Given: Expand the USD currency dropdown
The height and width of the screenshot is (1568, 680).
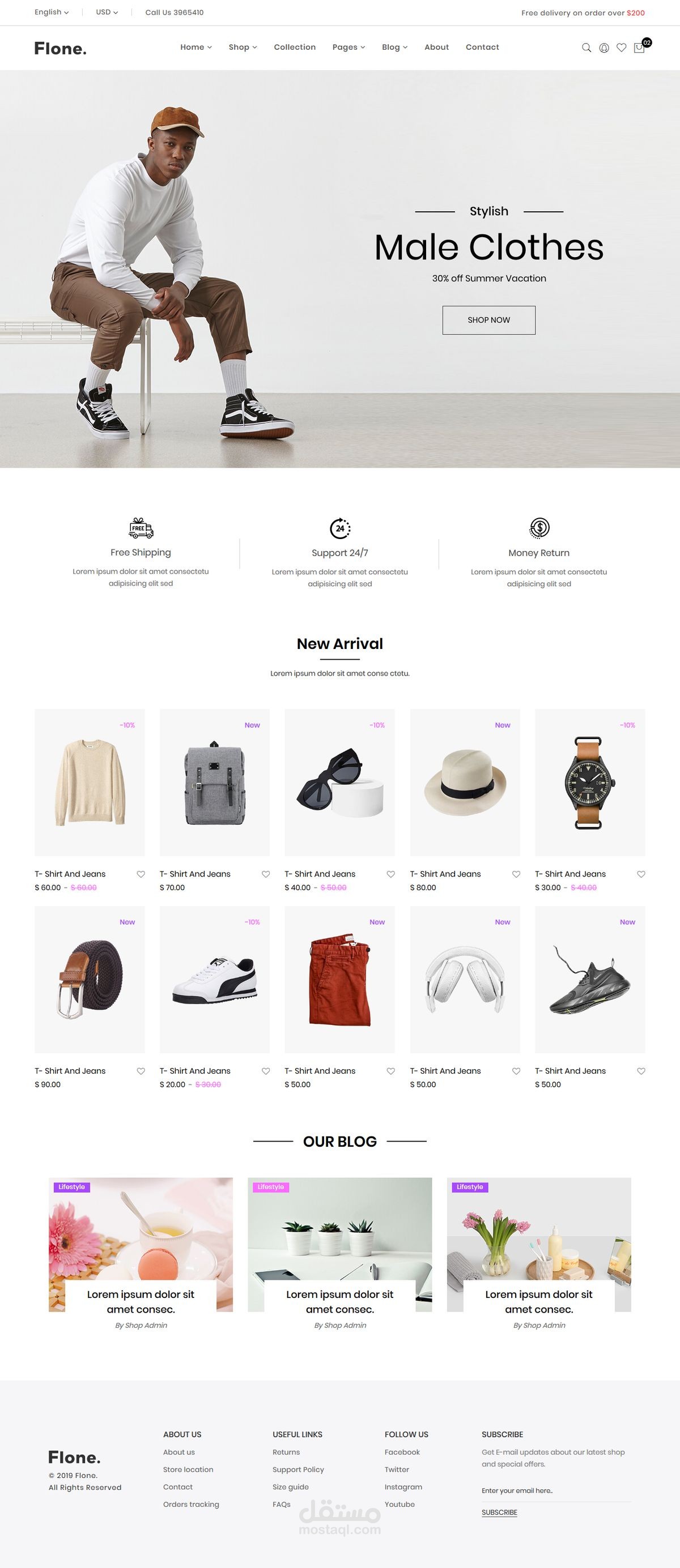Looking at the screenshot, I should [x=107, y=12].
